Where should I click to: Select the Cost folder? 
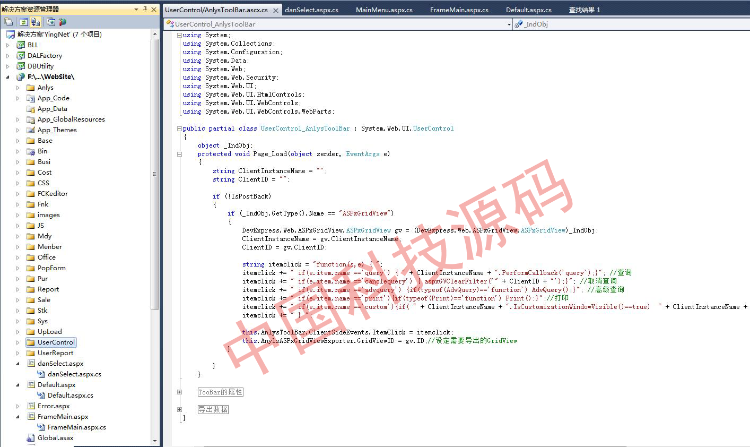coord(44,172)
